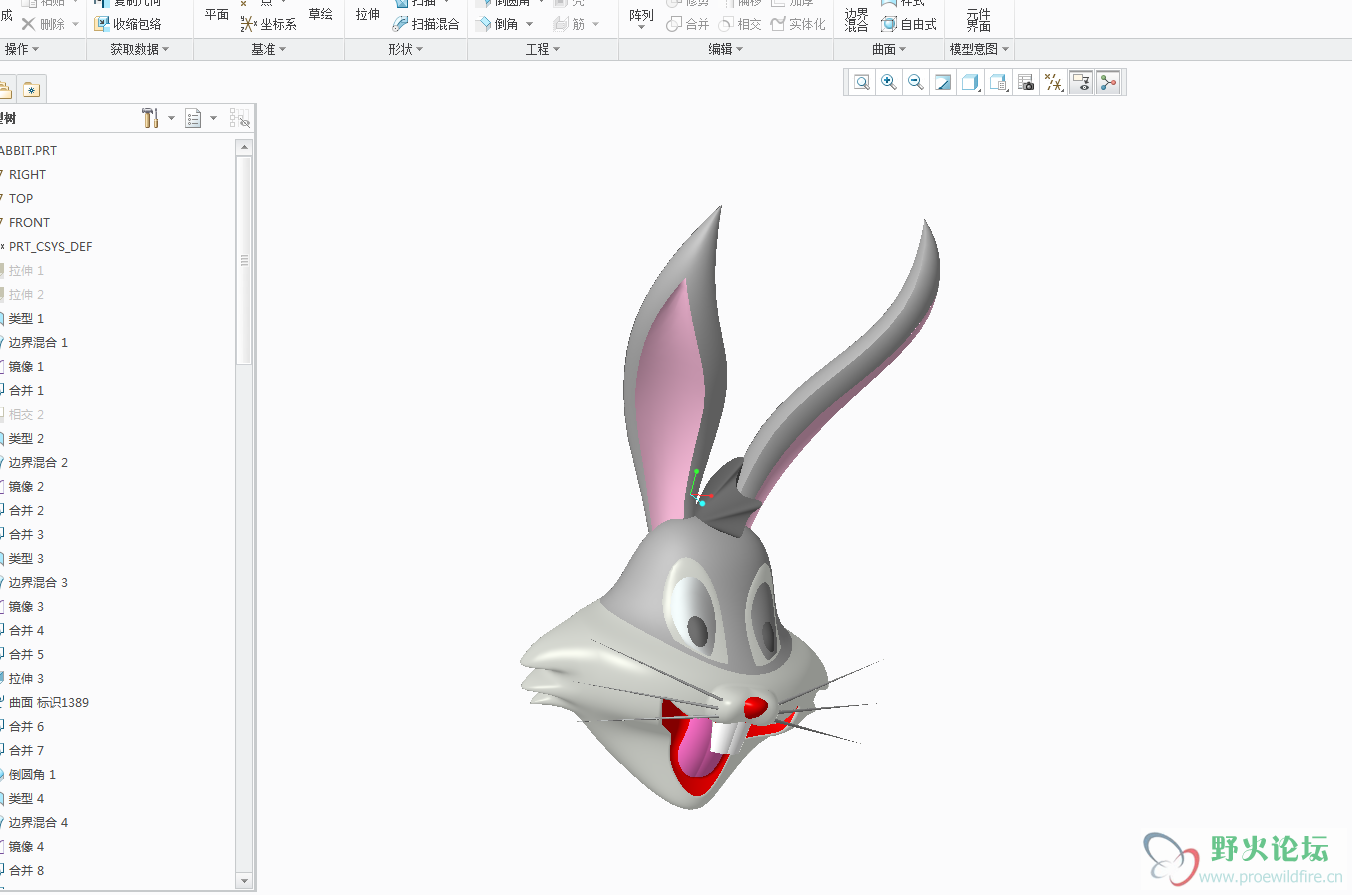Expand the 形状 group dropdown
Screen dimensions: 1352x895
(x=406, y=49)
